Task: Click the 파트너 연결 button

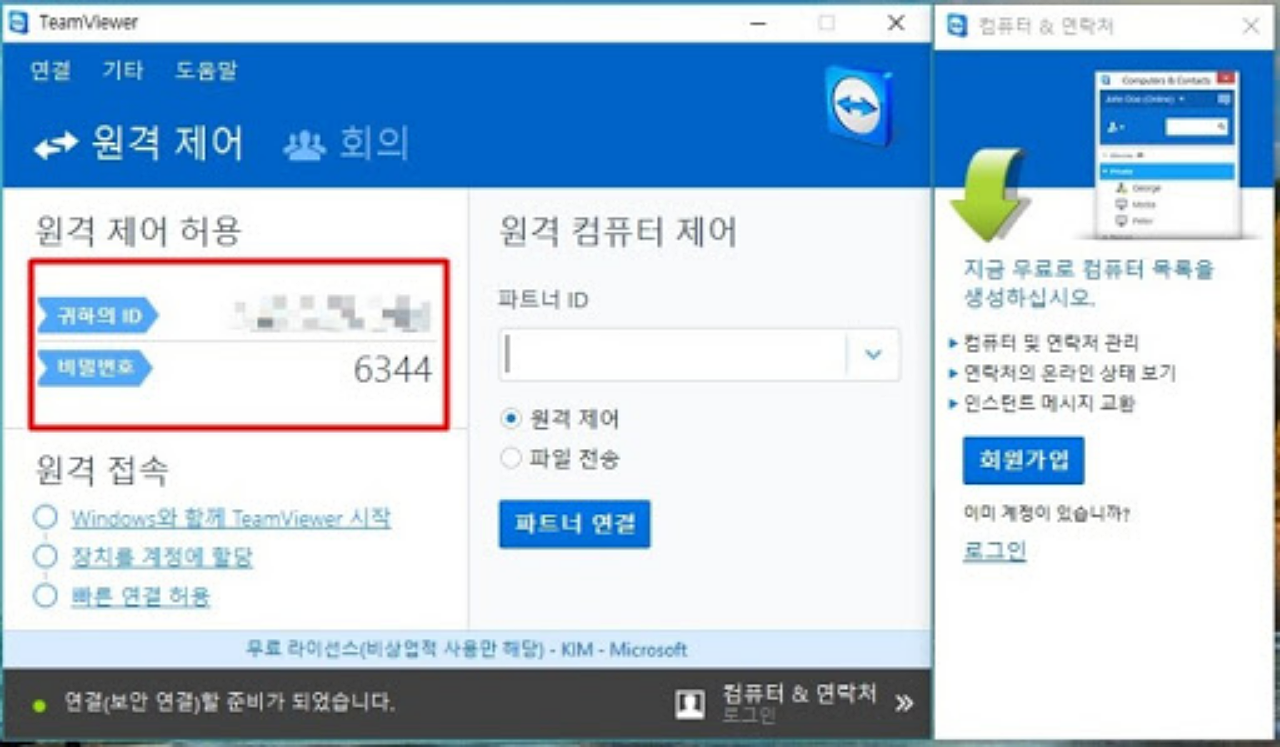Action: pyautogui.click(x=575, y=524)
